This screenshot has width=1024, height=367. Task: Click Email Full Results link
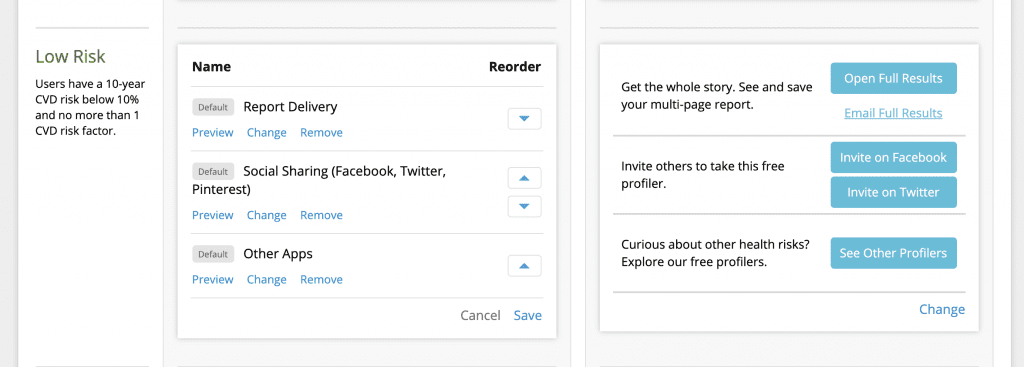tap(893, 113)
